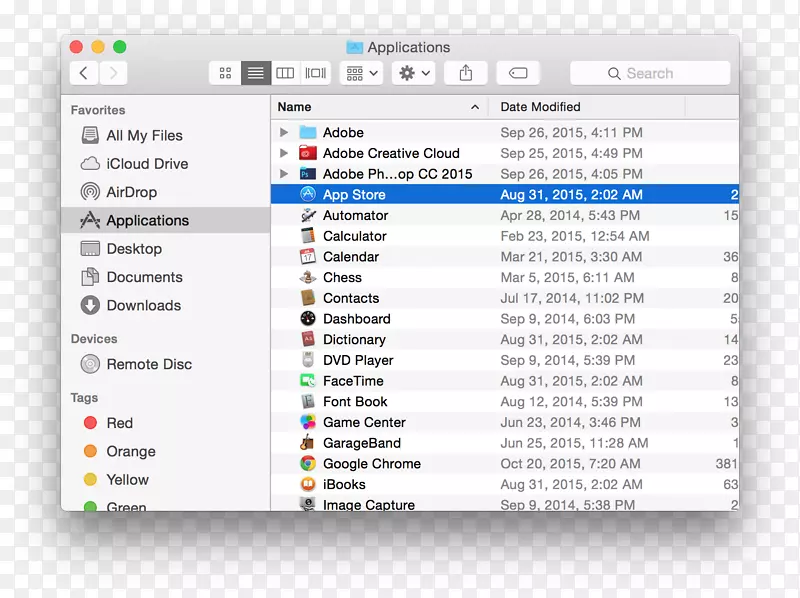Switch to column view

coord(286,73)
